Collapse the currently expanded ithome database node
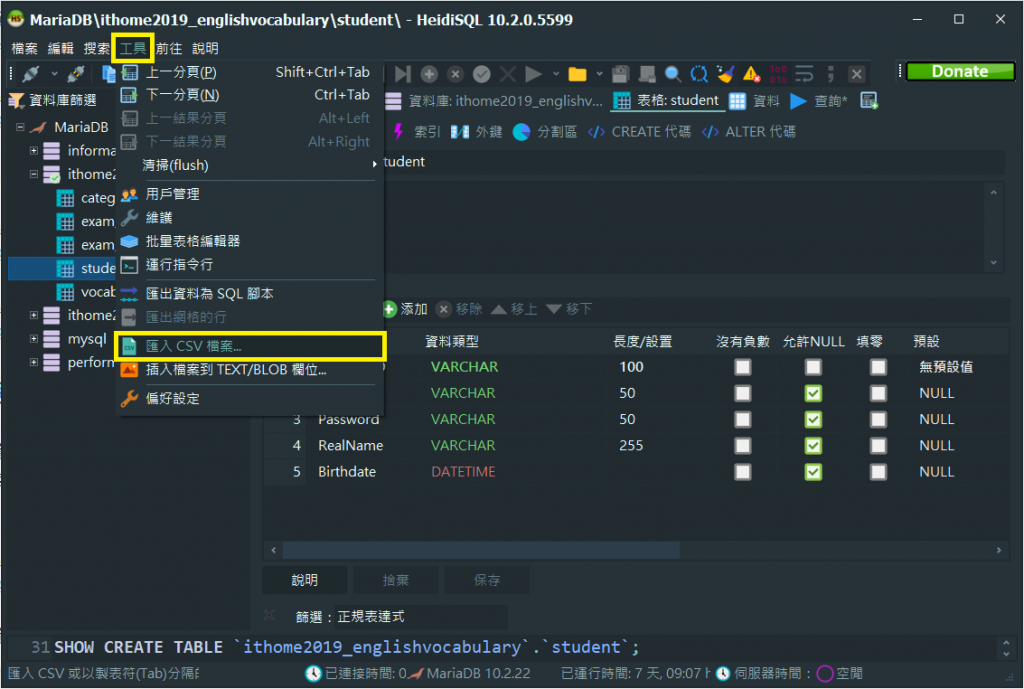Image resolution: width=1024 pixels, height=689 pixels. [x=33, y=174]
